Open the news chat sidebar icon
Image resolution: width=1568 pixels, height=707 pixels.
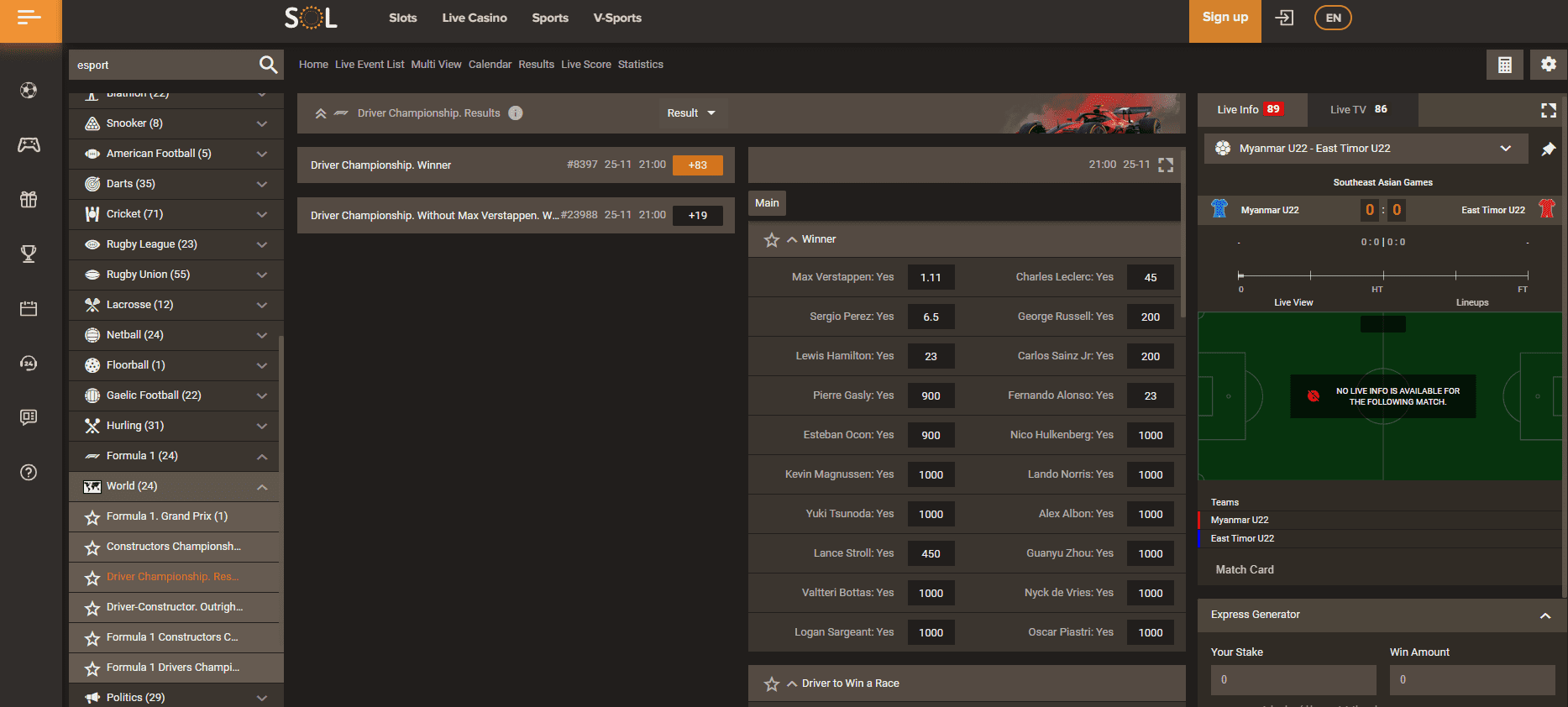click(29, 417)
